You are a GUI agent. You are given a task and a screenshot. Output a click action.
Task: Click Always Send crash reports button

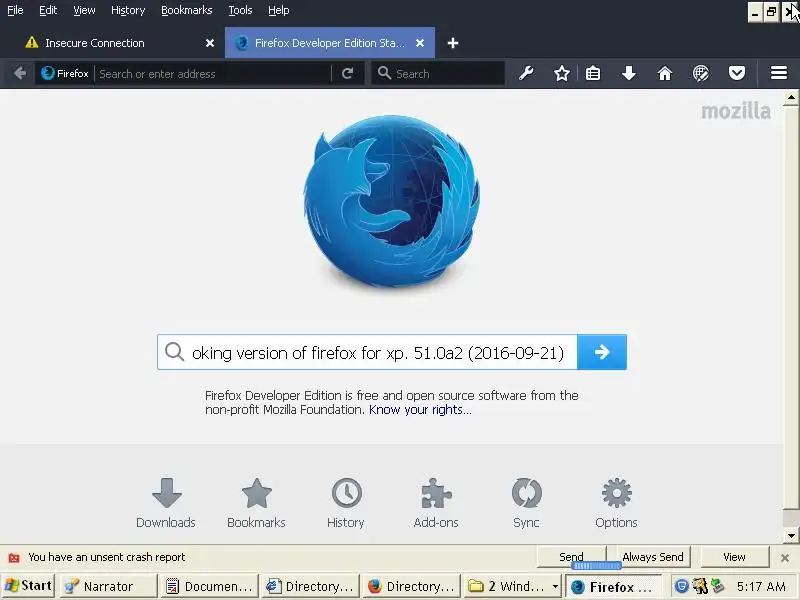[x=653, y=557]
